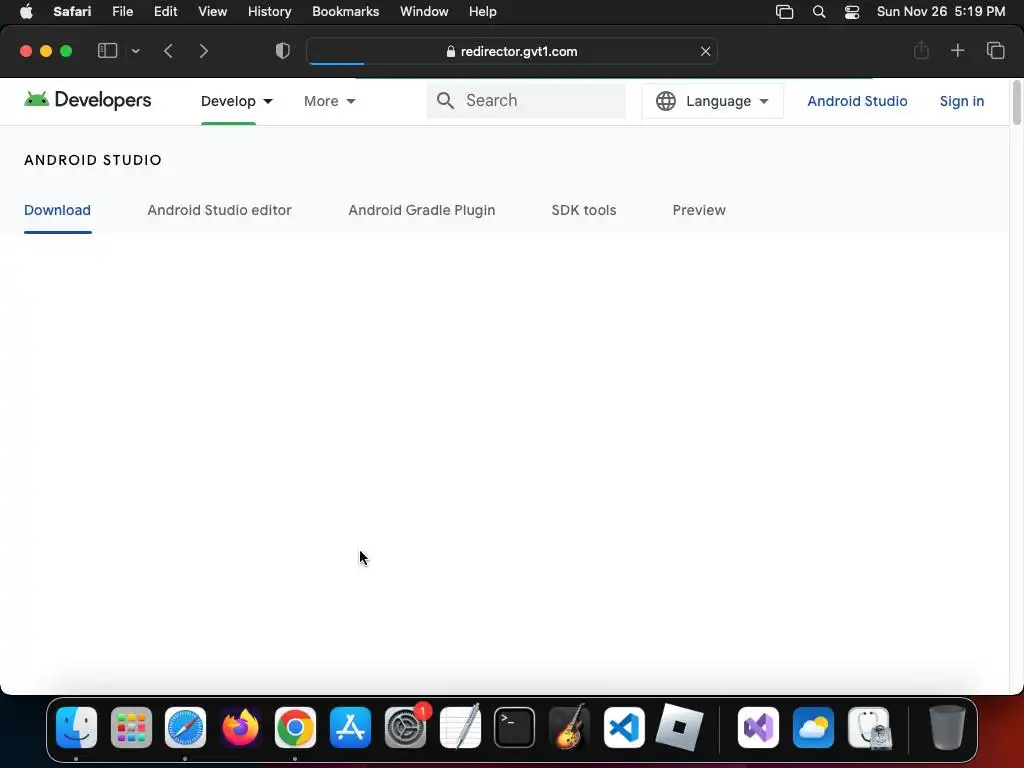Click the date and time in menu bar
The height and width of the screenshot is (768, 1024).
940,12
